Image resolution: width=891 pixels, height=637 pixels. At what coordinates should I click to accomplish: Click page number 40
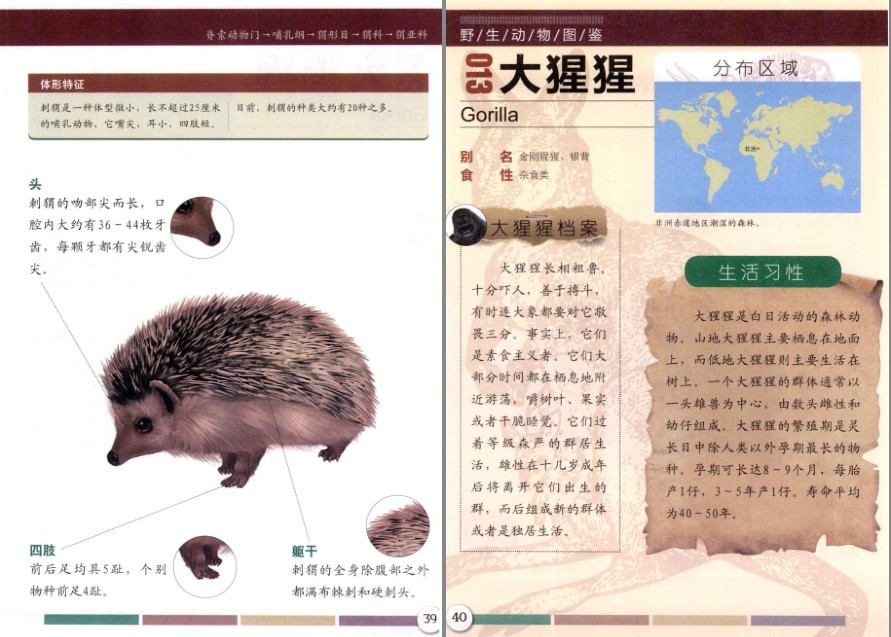459,617
